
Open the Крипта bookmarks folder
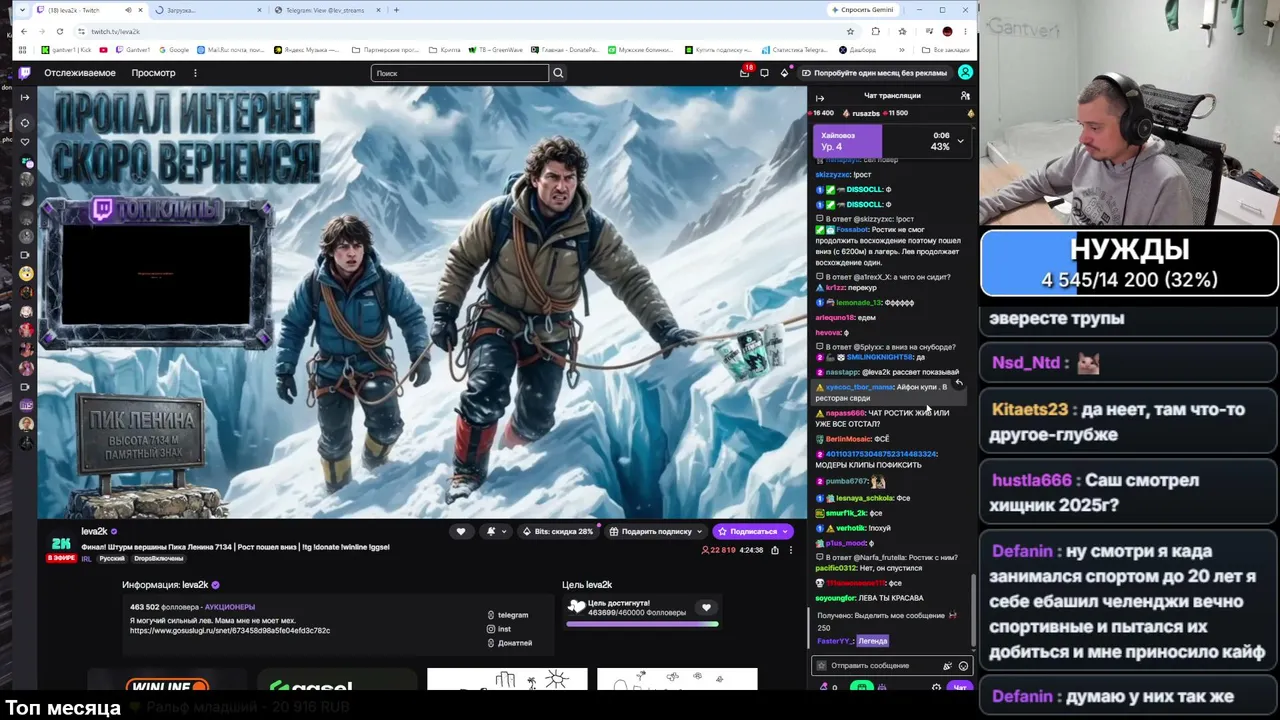coord(445,50)
